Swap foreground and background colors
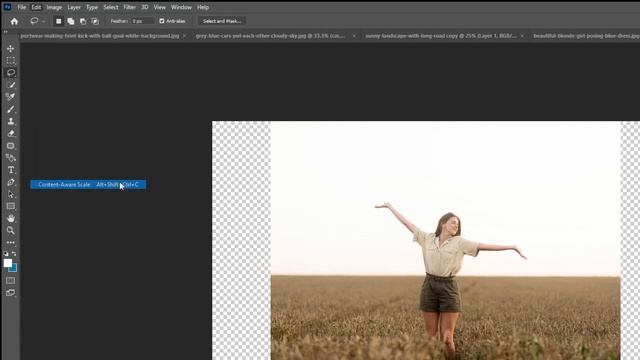The height and width of the screenshot is (360, 640). [x=14, y=253]
